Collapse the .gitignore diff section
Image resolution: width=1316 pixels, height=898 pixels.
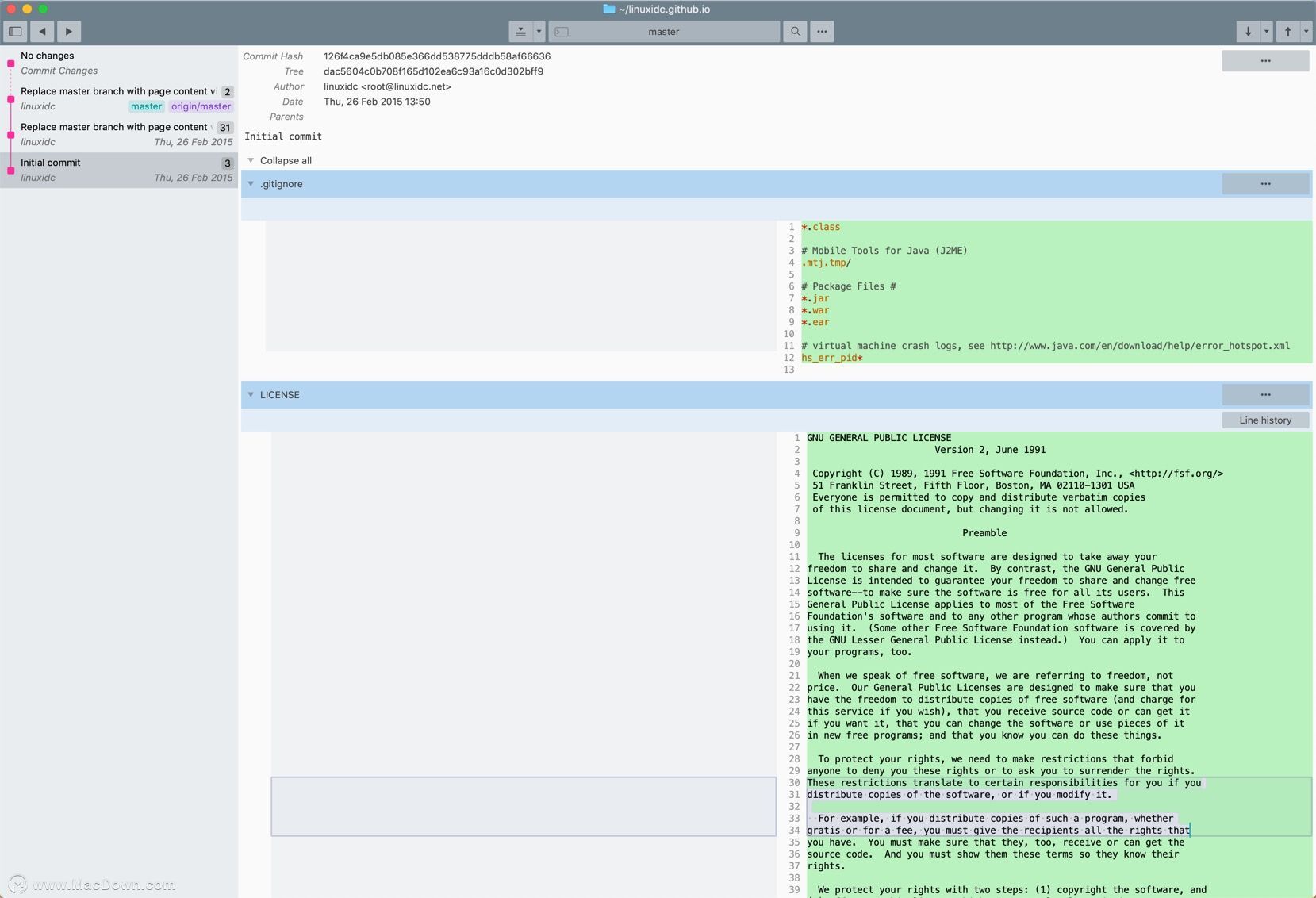click(251, 184)
